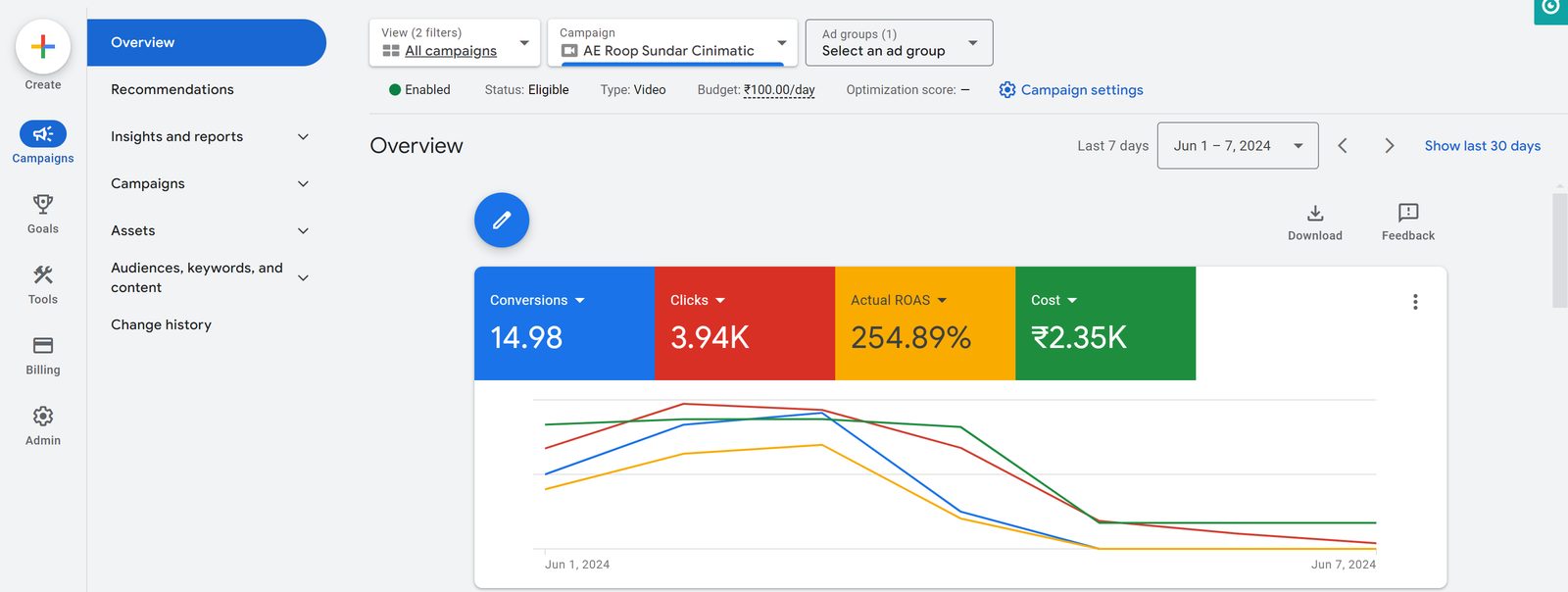Click the Overview page heading
Viewport: 1568px width, 592px height.
pyautogui.click(x=416, y=145)
